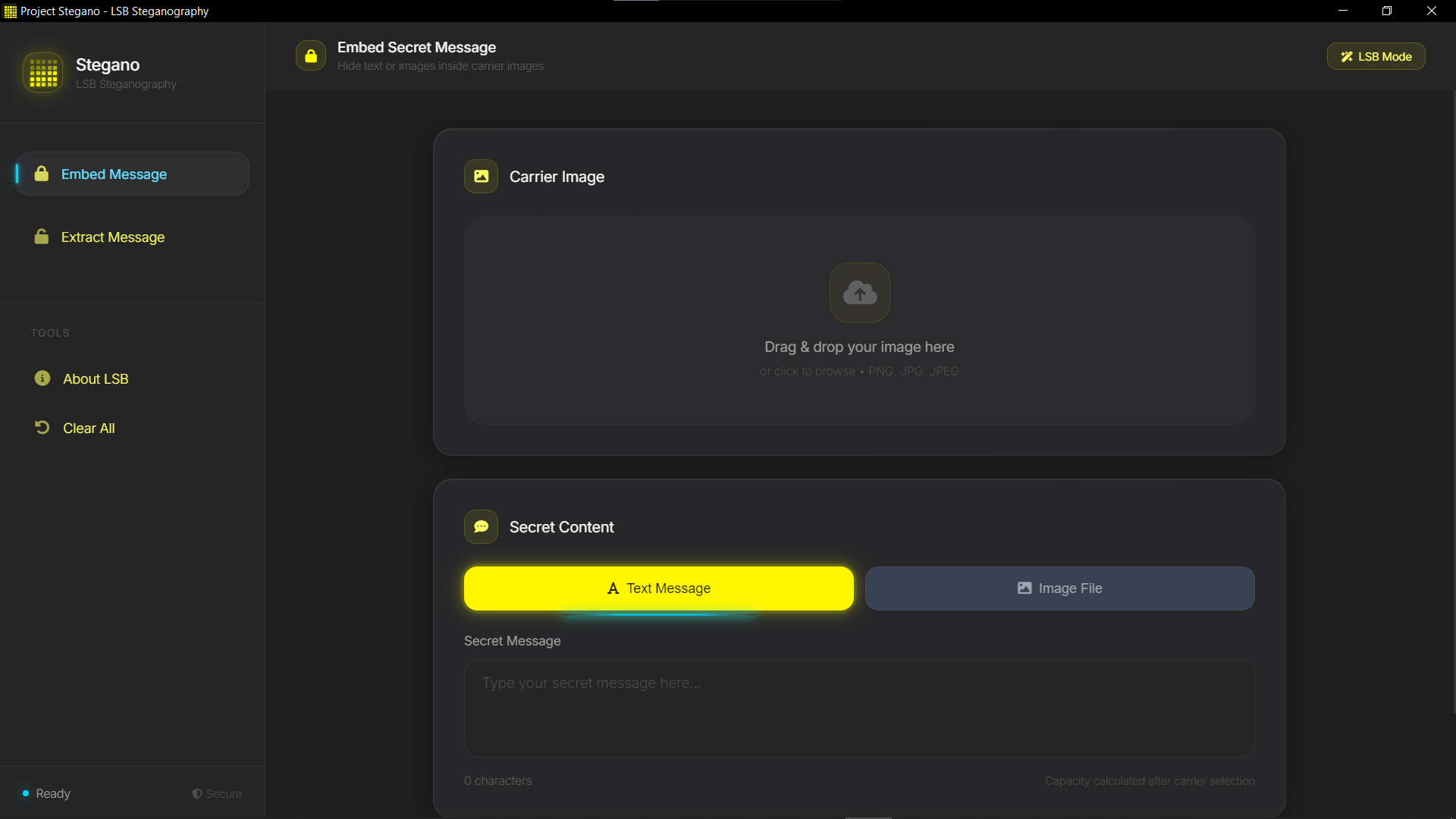Open the Embed Message page

(x=114, y=174)
